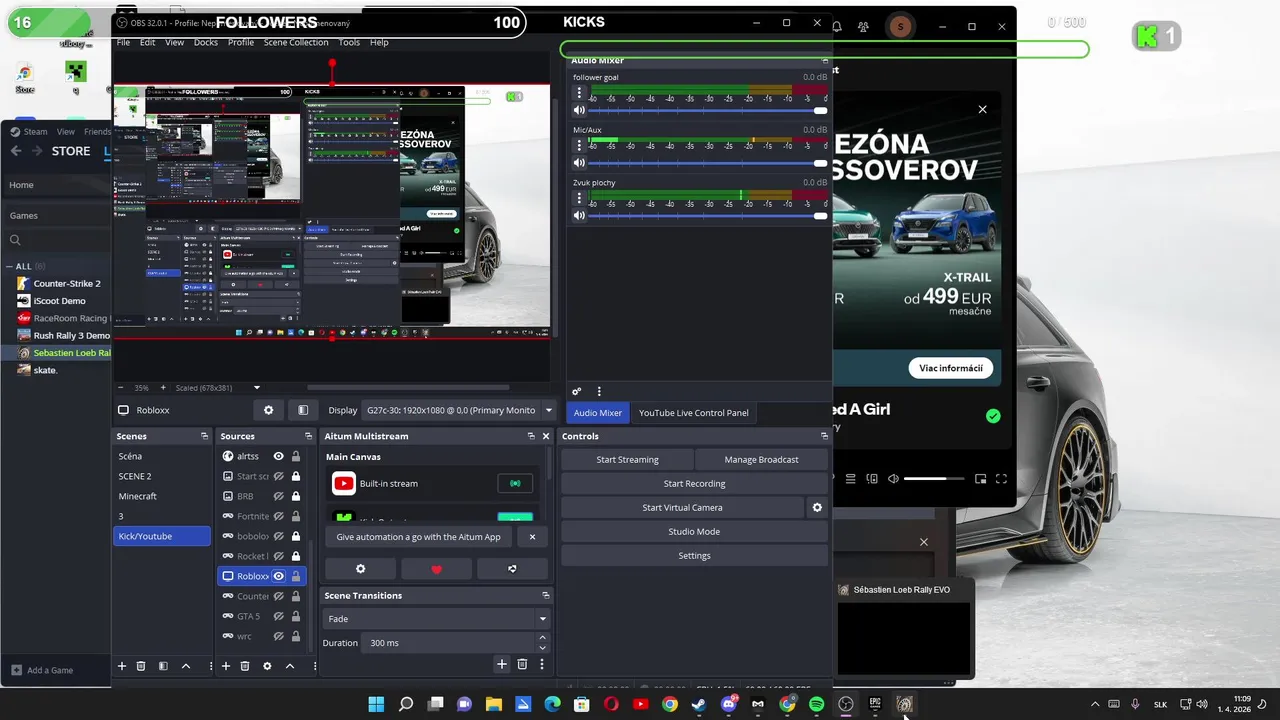Open the Scene Collection menu
This screenshot has height=720, width=1280.
[x=296, y=42]
